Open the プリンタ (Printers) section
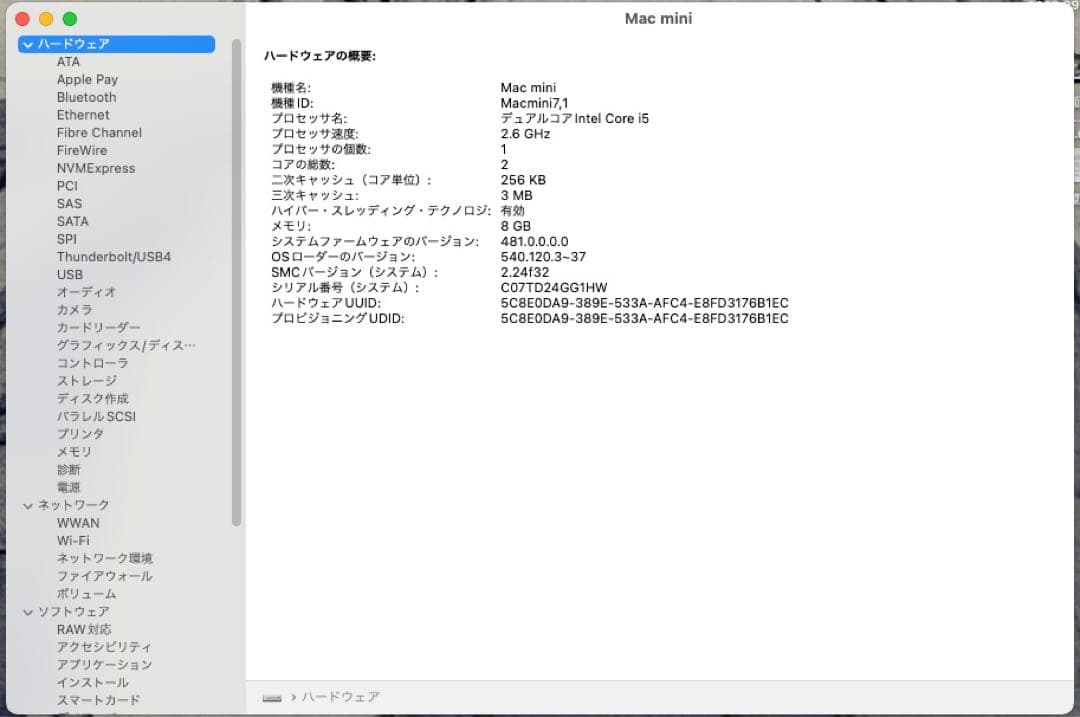 coord(78,433)
